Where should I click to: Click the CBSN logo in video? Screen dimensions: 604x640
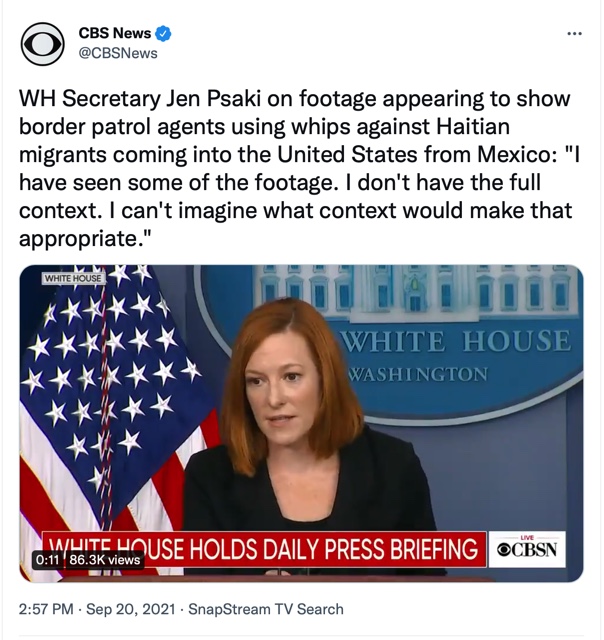(527, 550)
